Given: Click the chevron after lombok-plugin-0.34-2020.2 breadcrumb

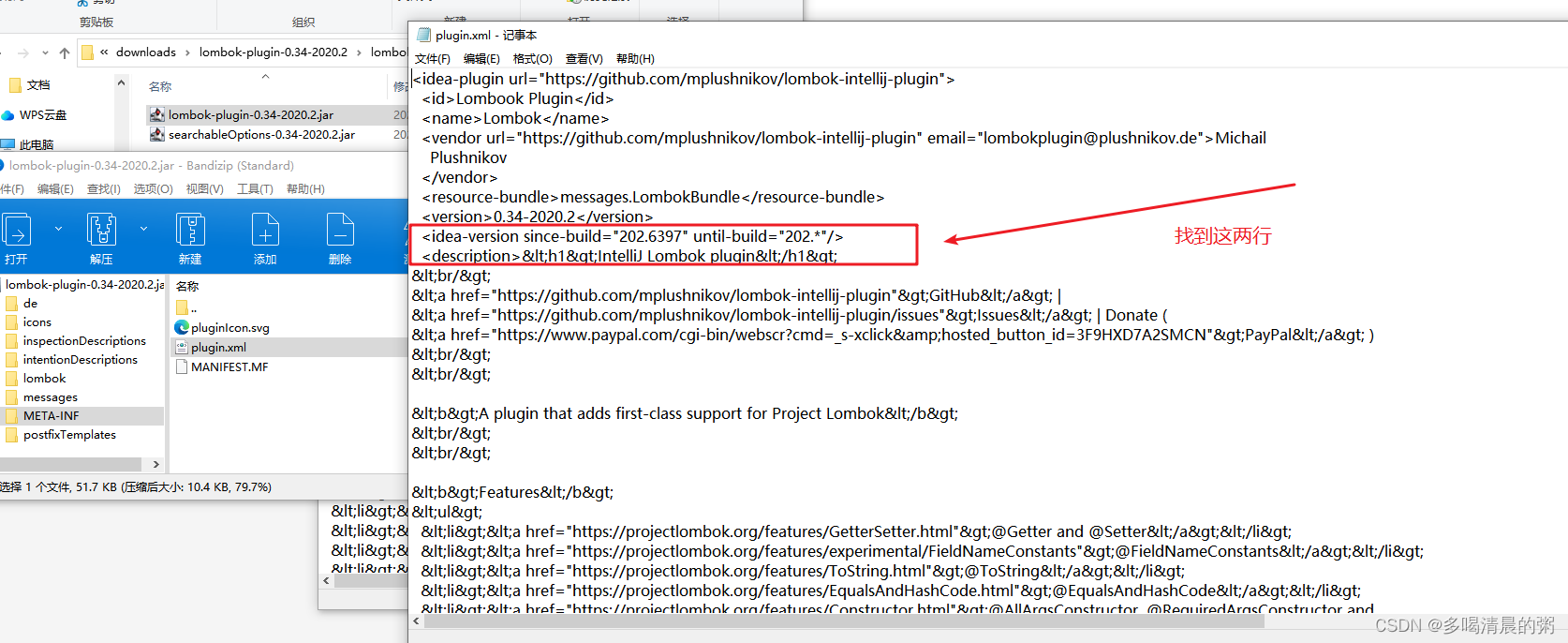Looking at the screenshot, I should pyautogui.click(x=359, y=52).
